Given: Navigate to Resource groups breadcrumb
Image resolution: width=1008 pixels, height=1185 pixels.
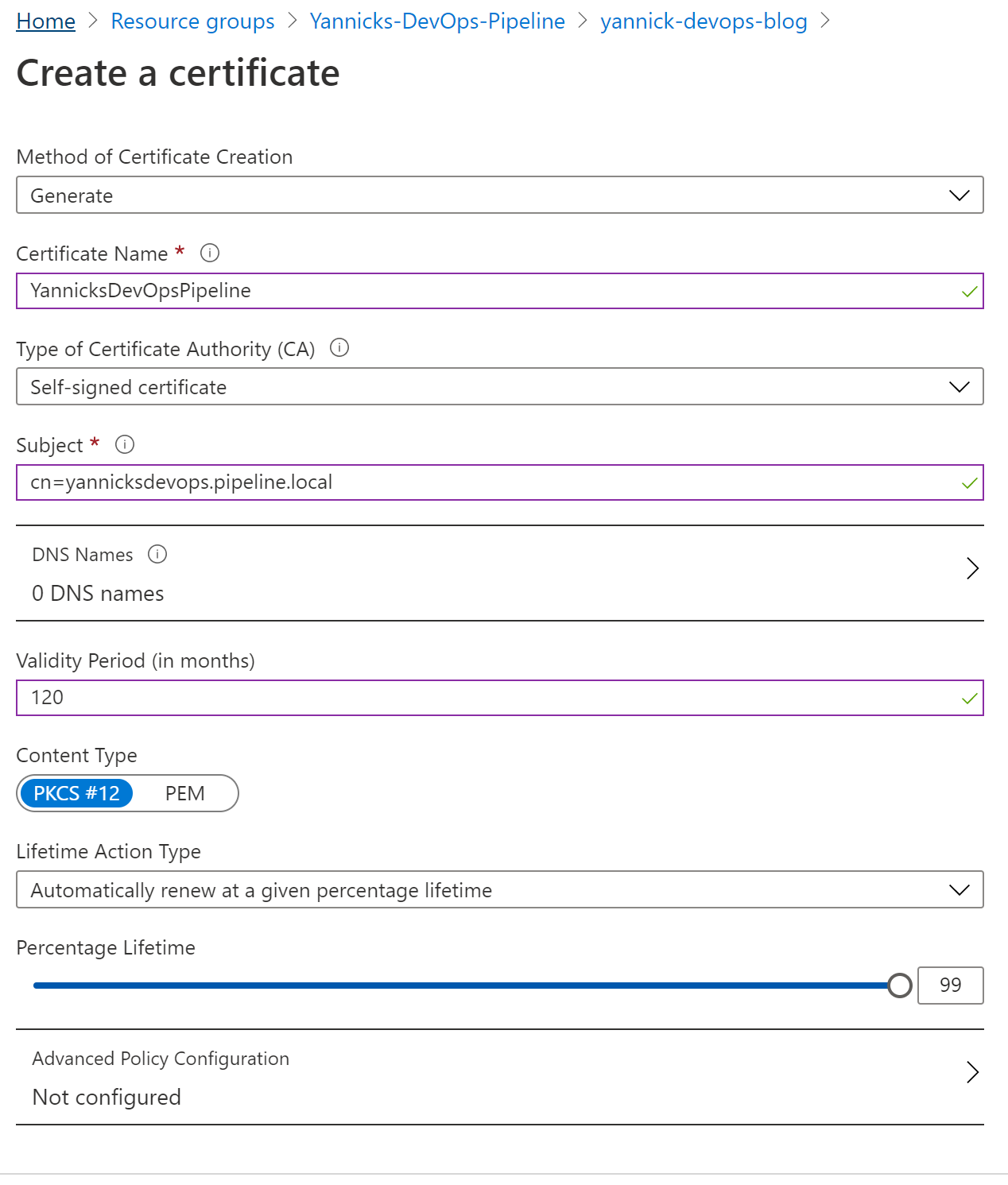Looking at the screenshot, I should 192,21.
